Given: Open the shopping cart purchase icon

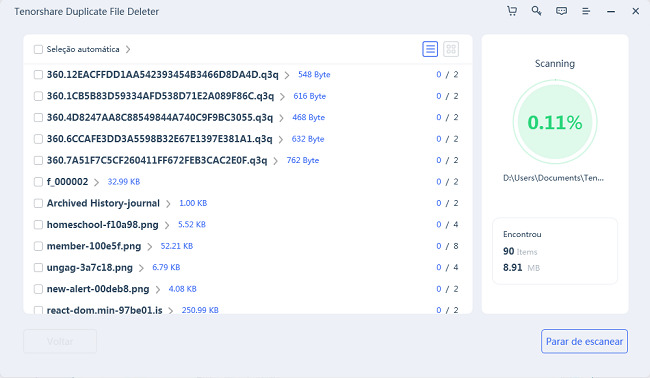Looking at the screenshot, I should (512, 11).
